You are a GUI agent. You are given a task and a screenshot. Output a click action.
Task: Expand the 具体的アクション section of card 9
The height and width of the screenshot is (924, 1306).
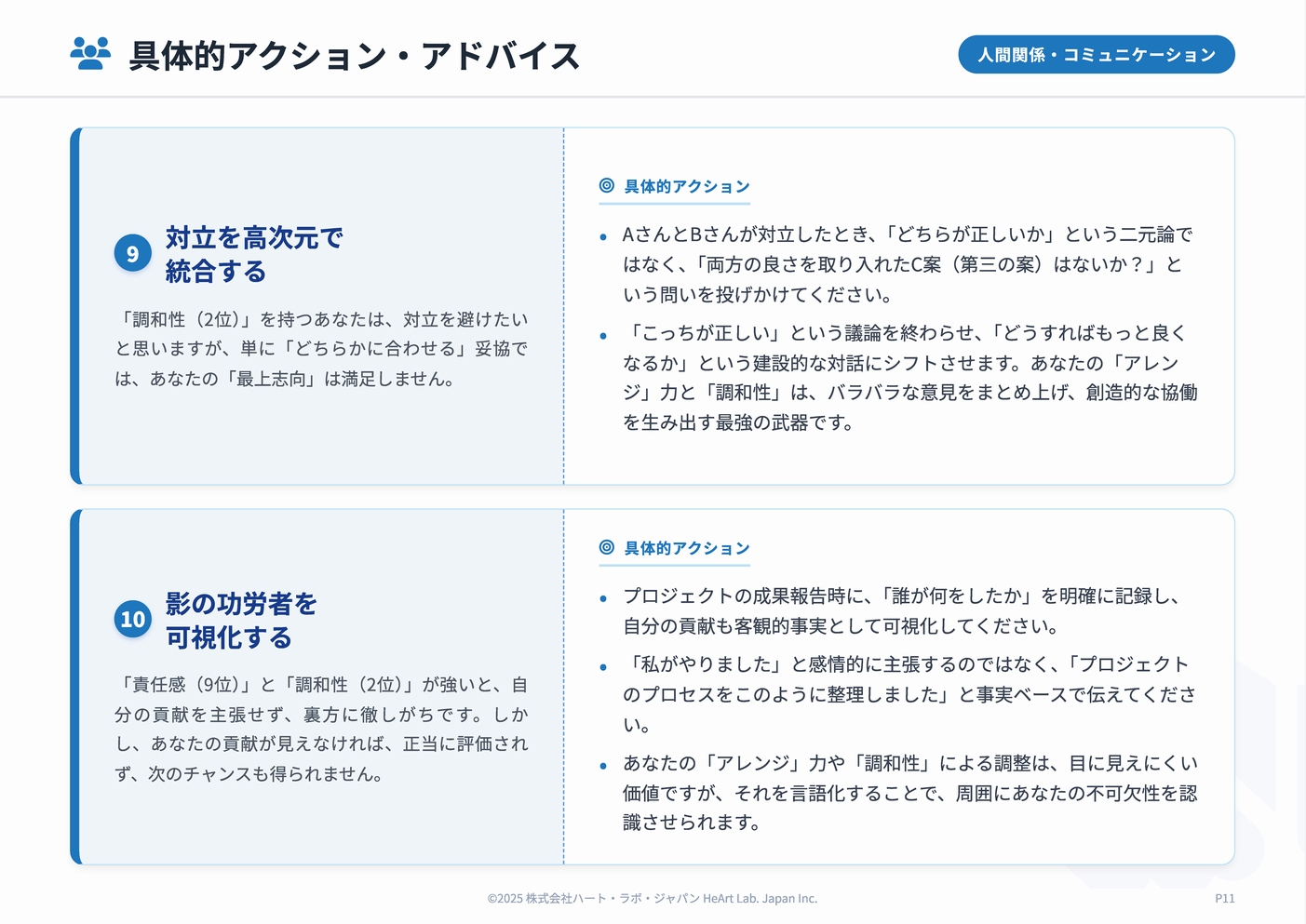(x=686, y=185)
